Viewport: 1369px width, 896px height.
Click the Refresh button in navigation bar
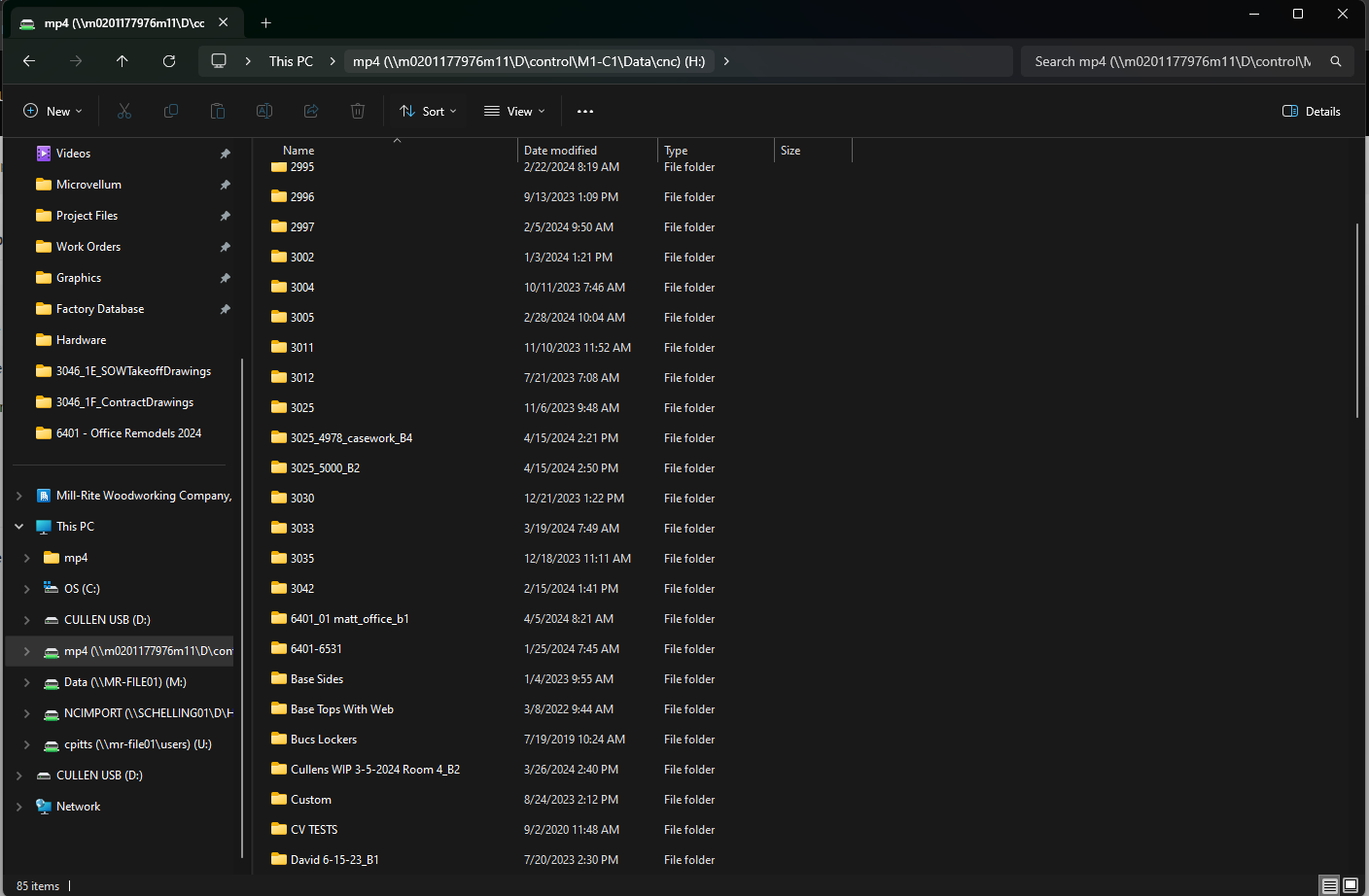point(169,61)
